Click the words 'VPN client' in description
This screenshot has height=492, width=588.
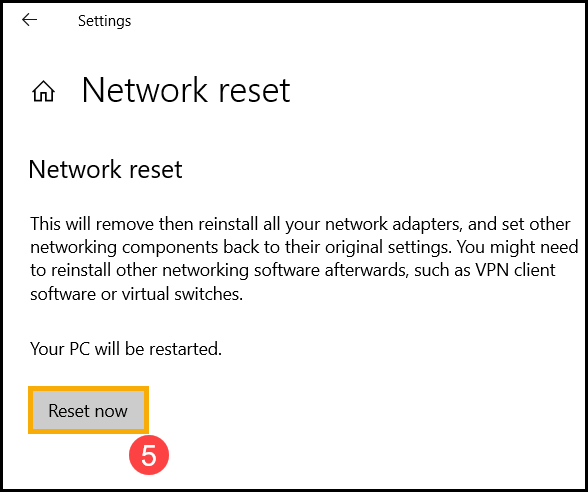tap(516, 270)
